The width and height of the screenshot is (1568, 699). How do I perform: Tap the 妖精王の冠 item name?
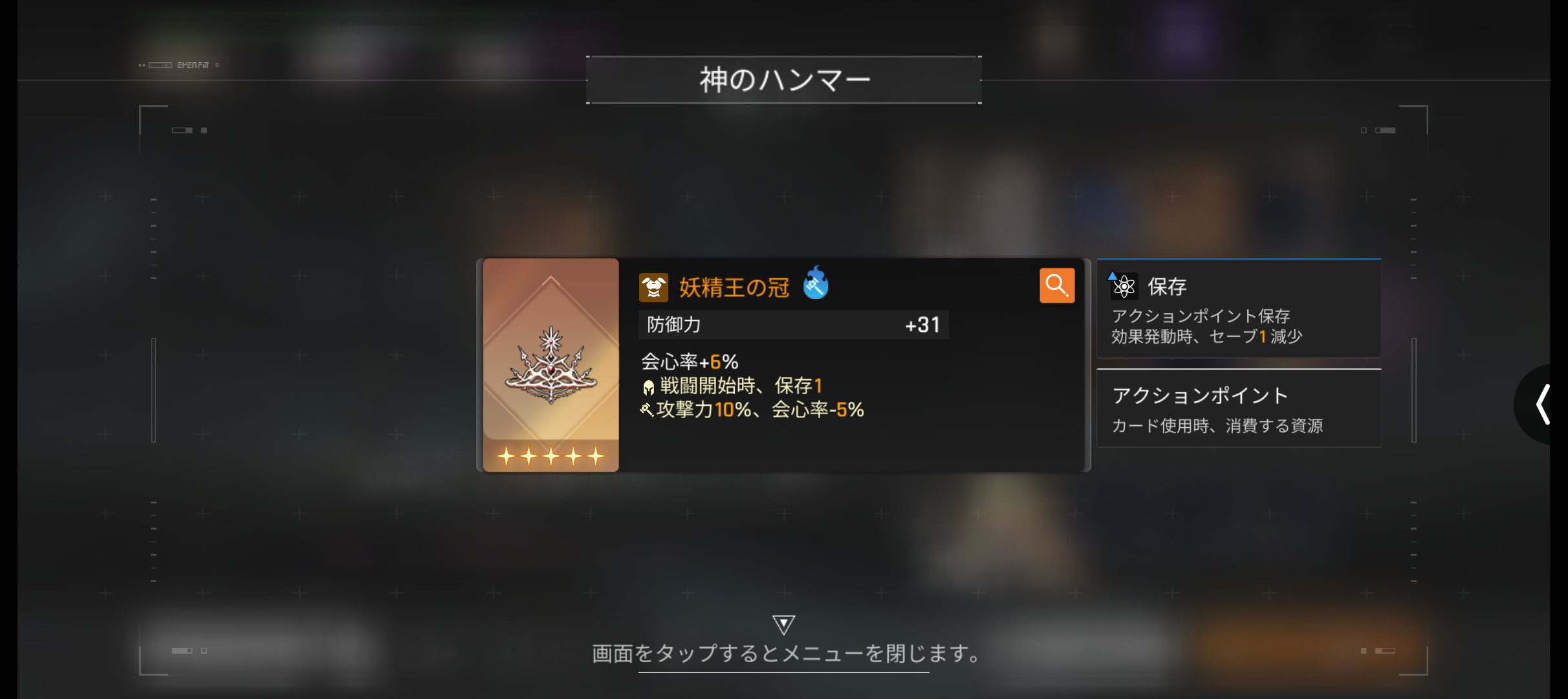point(734,287)
